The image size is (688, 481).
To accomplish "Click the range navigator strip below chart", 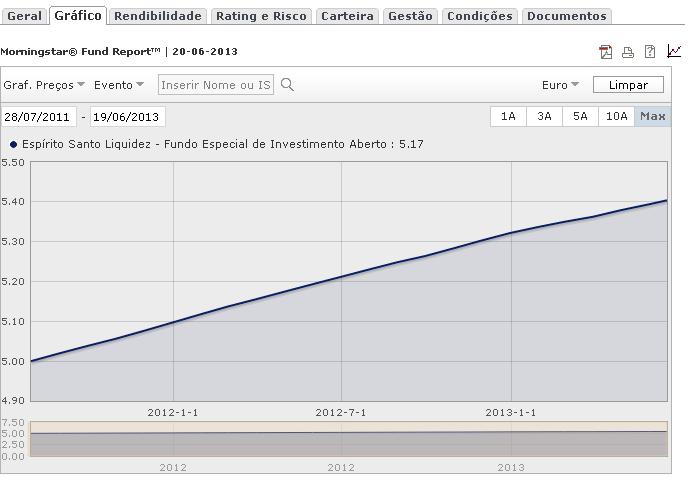I will 349,439.
